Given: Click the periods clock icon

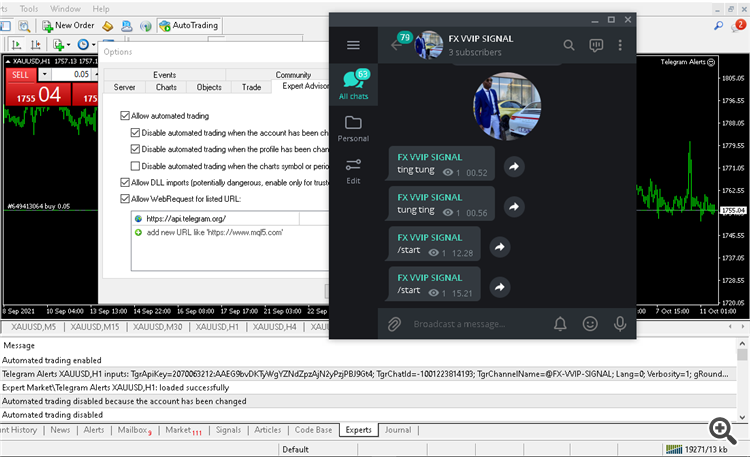Looking at the screenshot, I should pos(83,45).
